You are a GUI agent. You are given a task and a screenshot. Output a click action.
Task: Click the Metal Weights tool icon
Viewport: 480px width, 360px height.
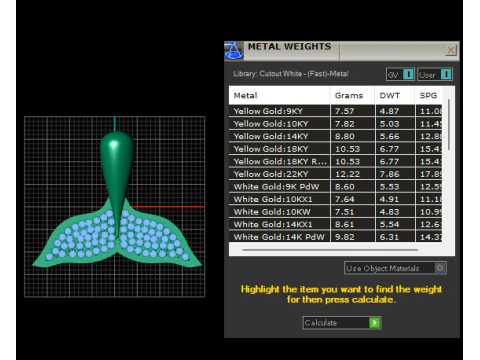(234, 51)
